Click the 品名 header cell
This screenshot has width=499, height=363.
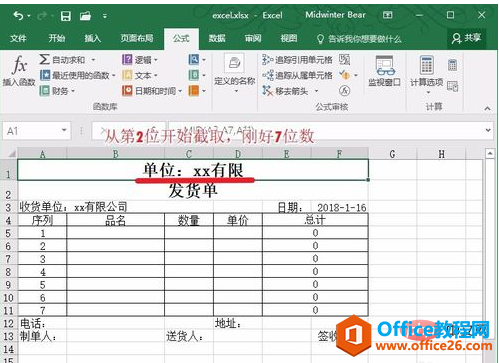pos(115,220)
